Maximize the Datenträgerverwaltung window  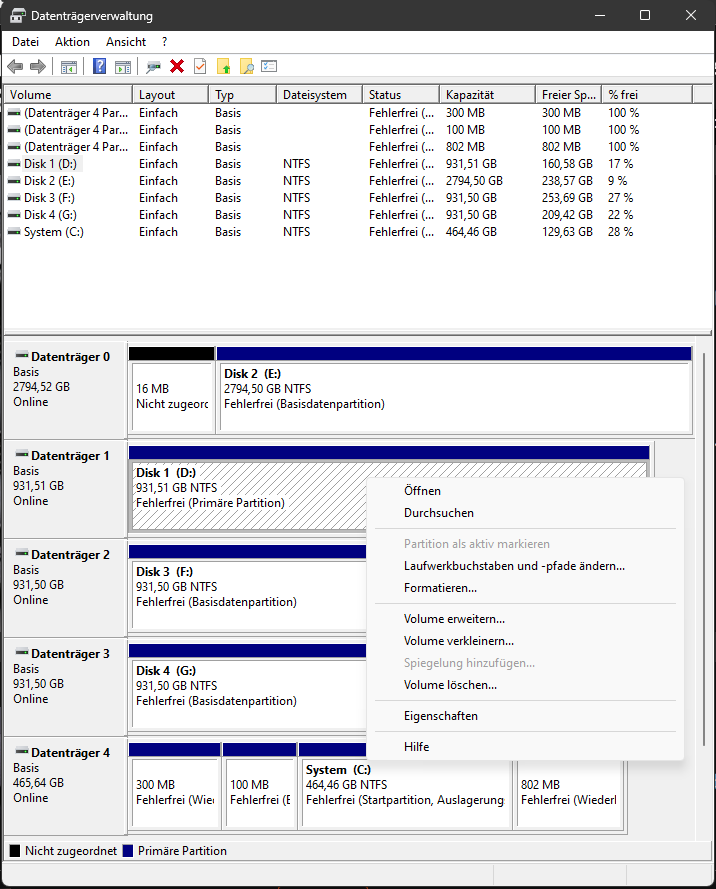click(x=645, y=15)
